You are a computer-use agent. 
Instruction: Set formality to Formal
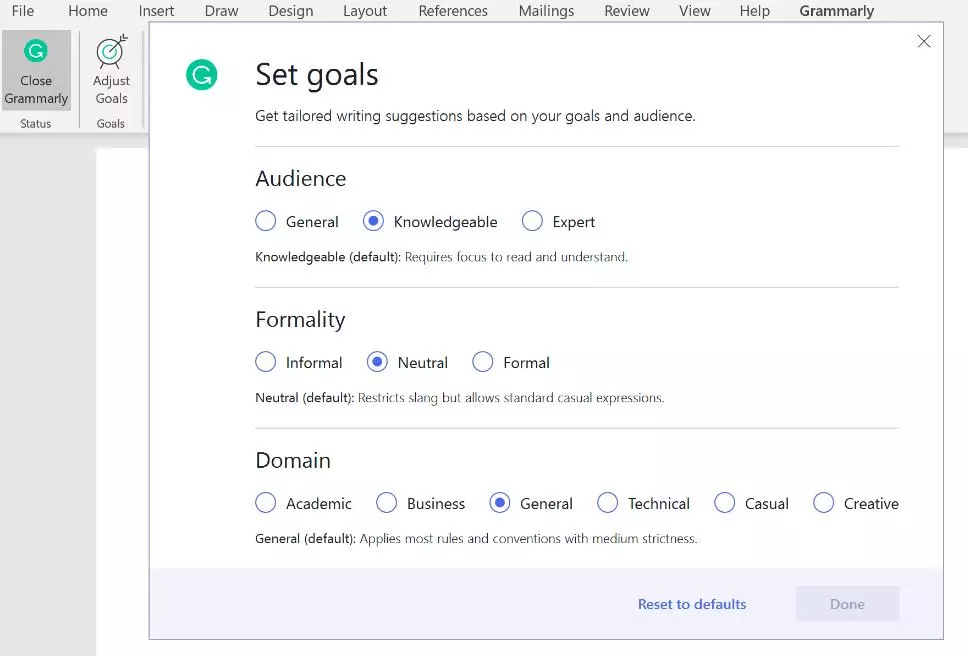click(483, 362)
